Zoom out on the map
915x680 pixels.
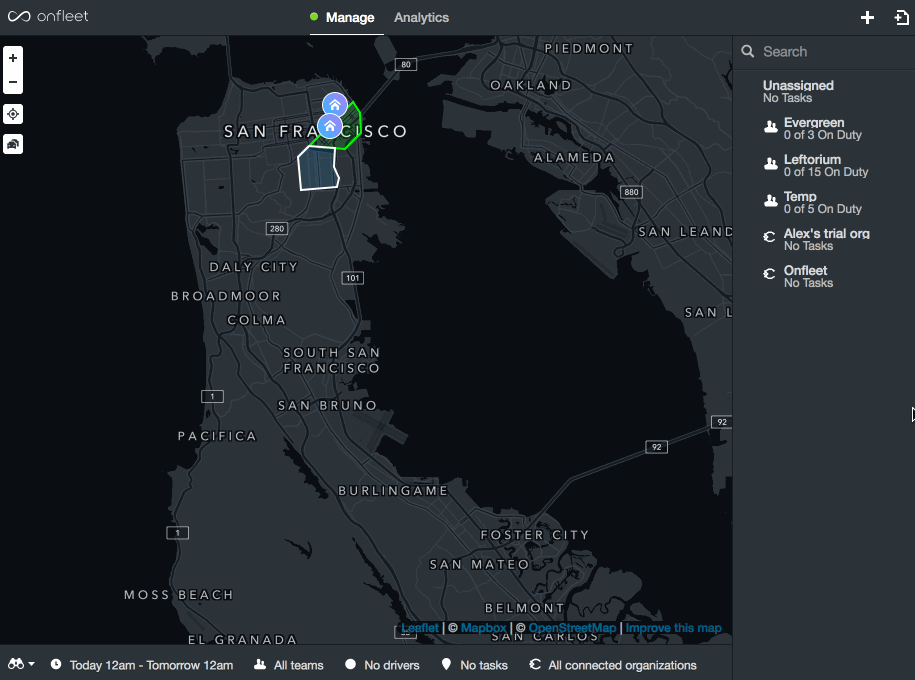(13, 82)
